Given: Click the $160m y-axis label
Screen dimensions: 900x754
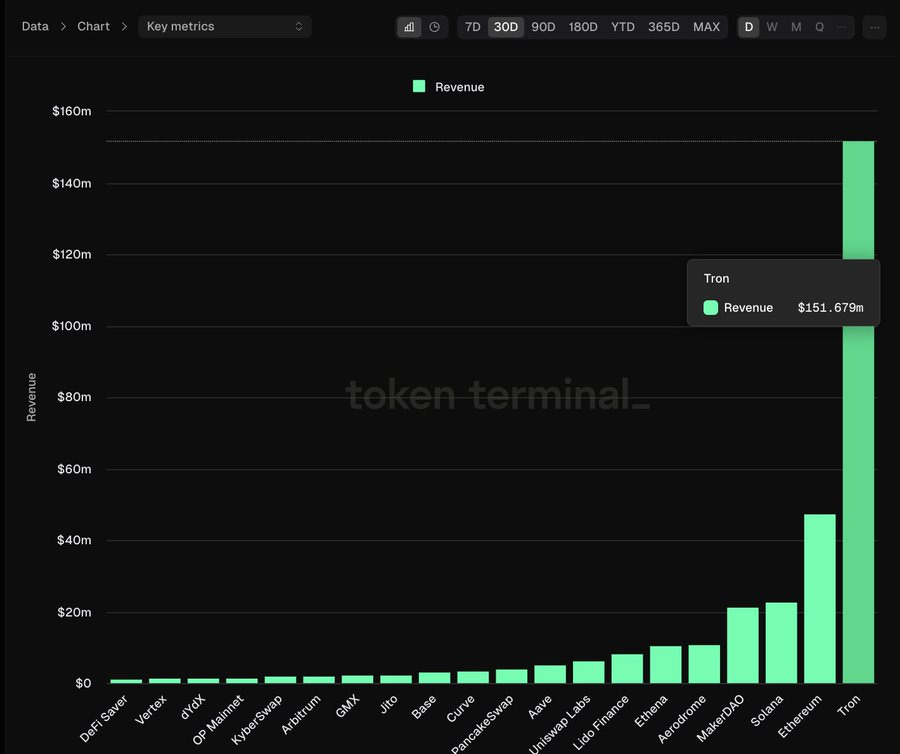Looking at the screenshot, I should [71, 111].
